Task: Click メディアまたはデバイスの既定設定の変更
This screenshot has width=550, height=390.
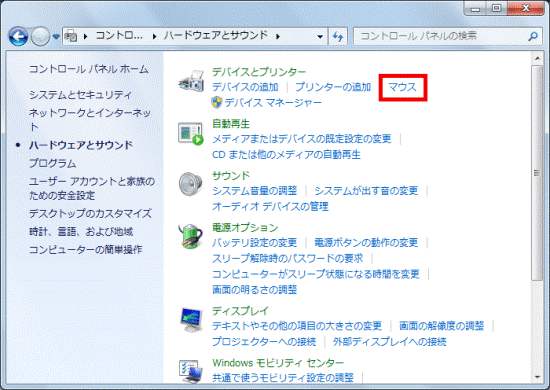Action: [x=302, y=139]
